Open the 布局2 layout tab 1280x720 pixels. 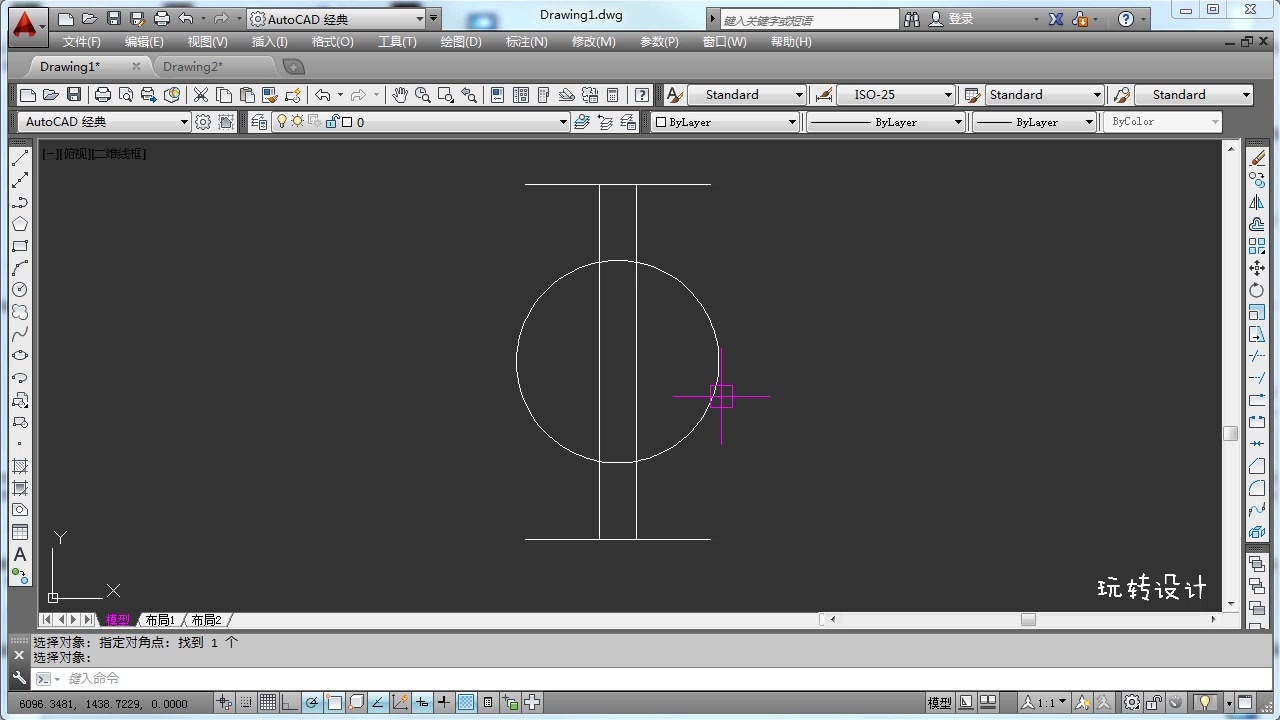206,620
